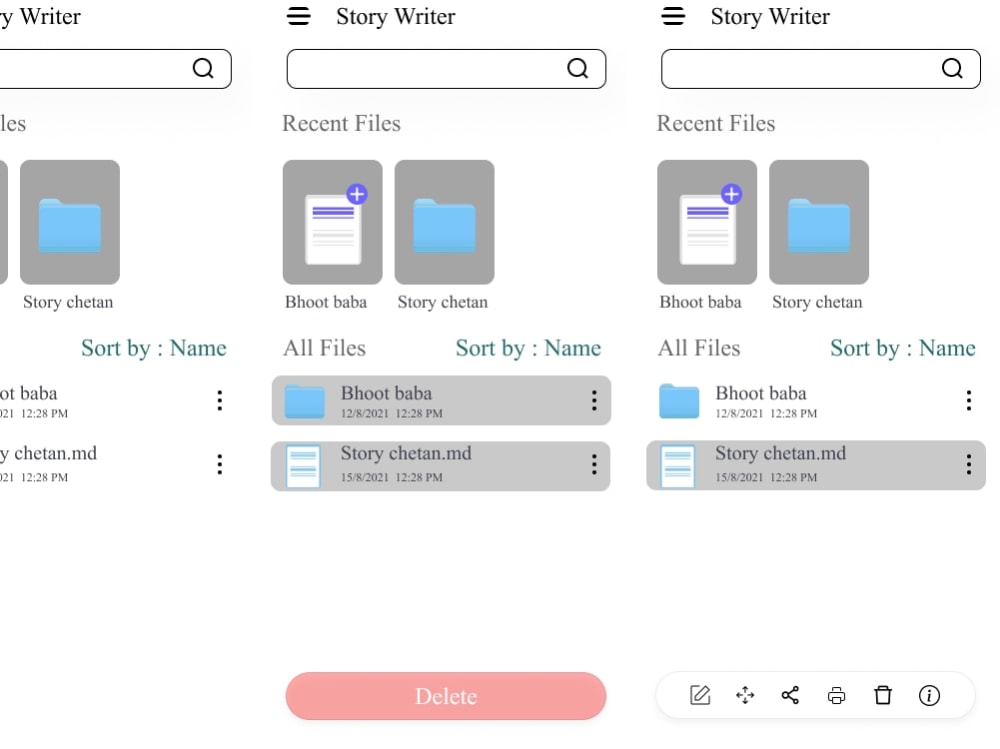Image resolution: width=1000 pixels, height=749 pixels.
Task: Click the info icon in bottom toolbar
Action: click(929, 695)
